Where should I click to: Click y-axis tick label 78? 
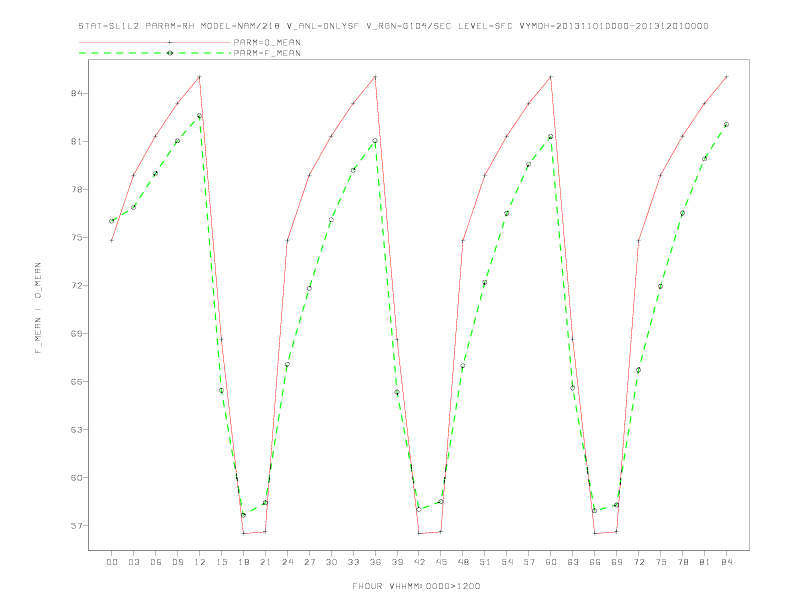[x=76, y=189]
